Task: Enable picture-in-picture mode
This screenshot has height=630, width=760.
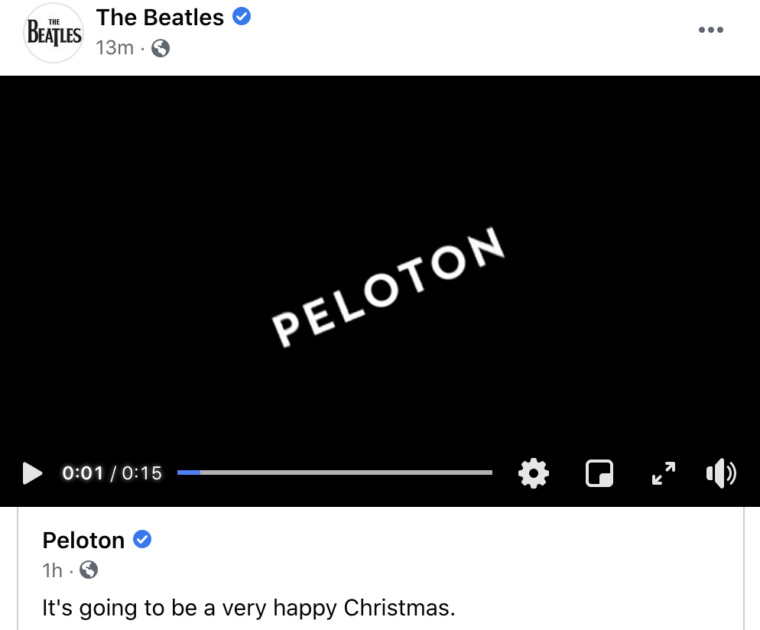Action: coord(599,473)
